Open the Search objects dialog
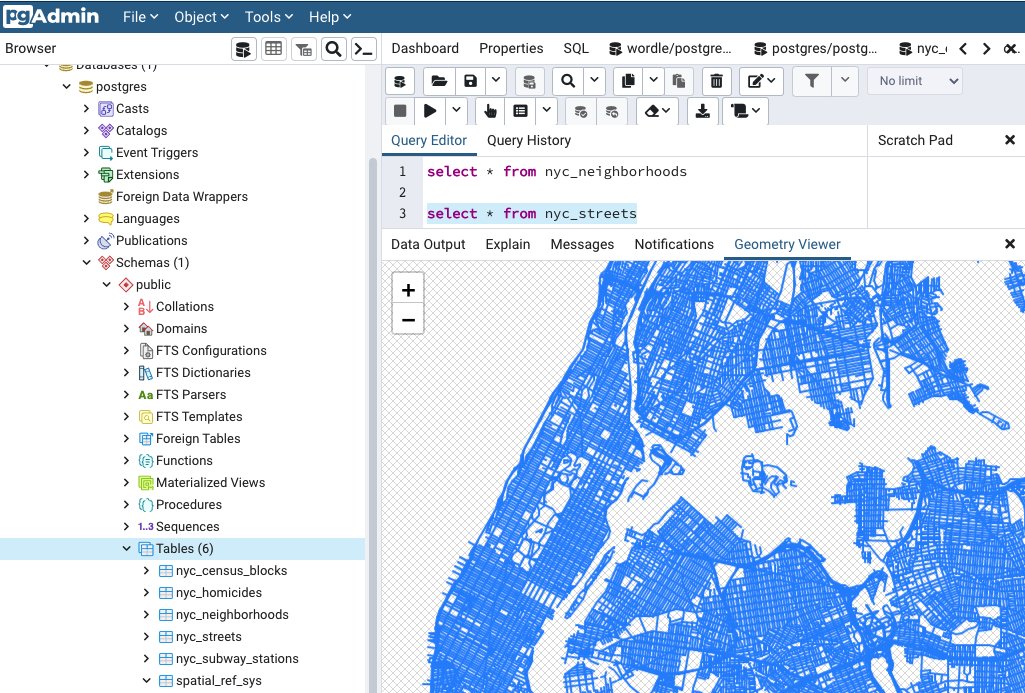Screen dimensions: 1025x693 [x=332, y=48]
